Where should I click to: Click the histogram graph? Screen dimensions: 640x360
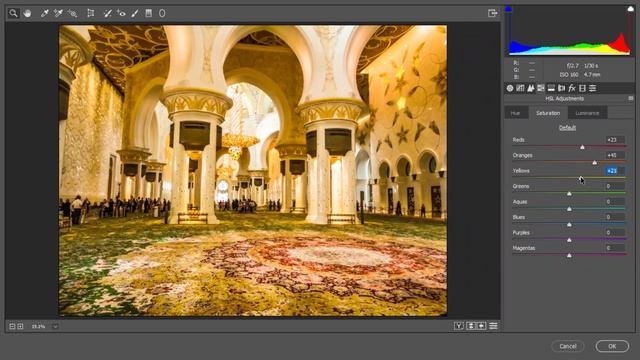click(569, 31)
